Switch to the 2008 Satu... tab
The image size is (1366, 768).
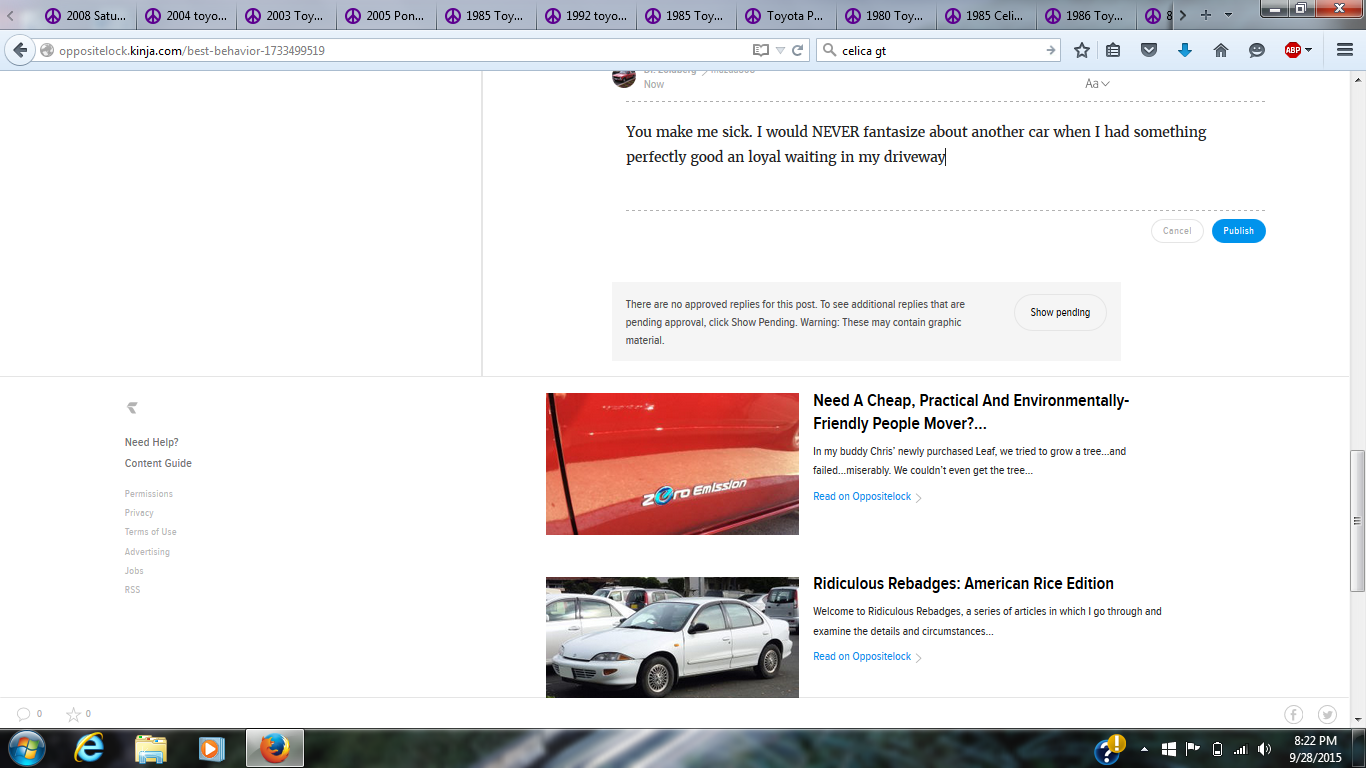pos(85,16)
